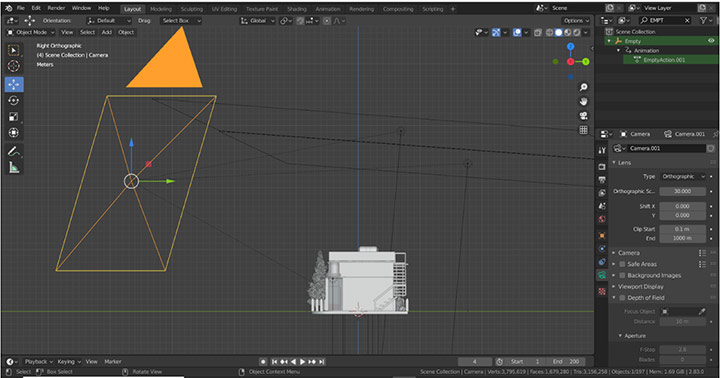Click the green Y axis gizmo ball

tap(585, 62)
